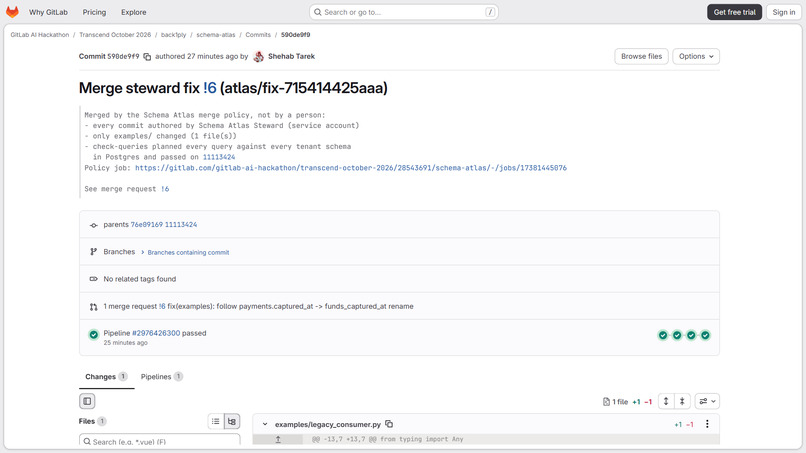Image resolution: width=806 pixels, height=453 pixels.
Task: Open Commits breadcrumb link
Action: click(258, 35)
